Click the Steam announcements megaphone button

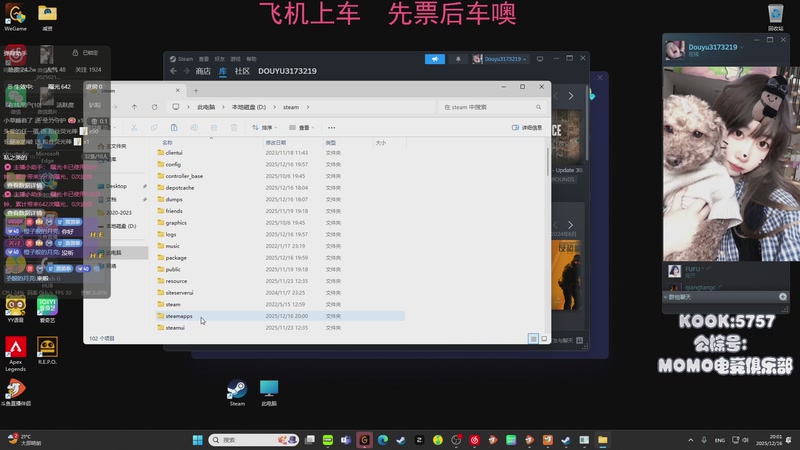point(435,59)
